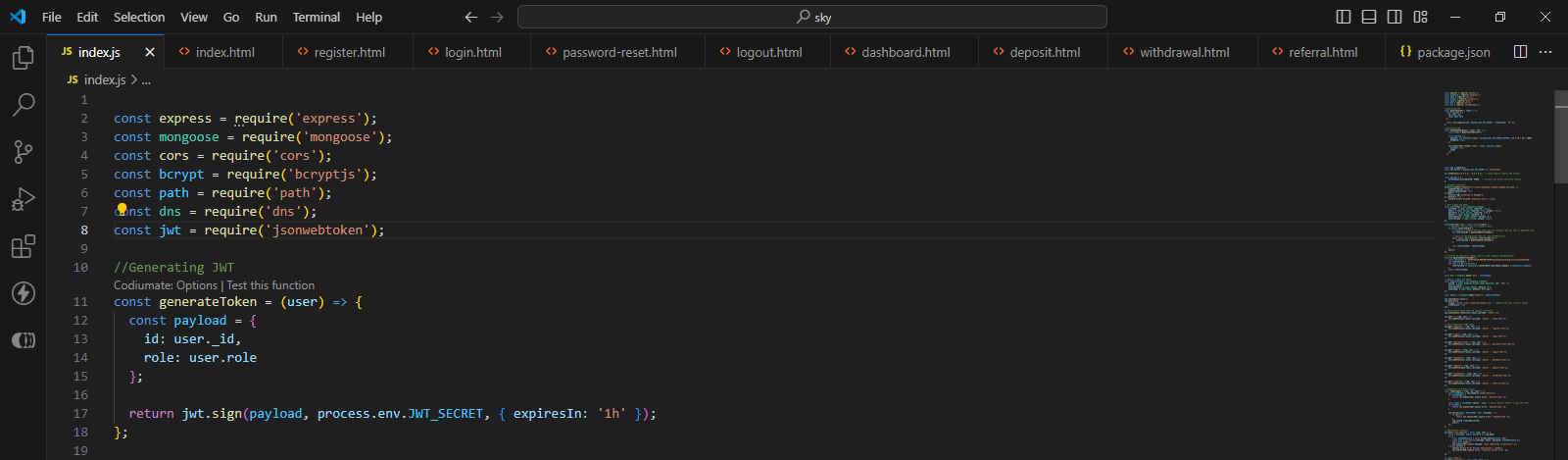Toggle the secondary side bar layout icon
Viewport: 1568px width, 460px height.
click(1395, 17)
